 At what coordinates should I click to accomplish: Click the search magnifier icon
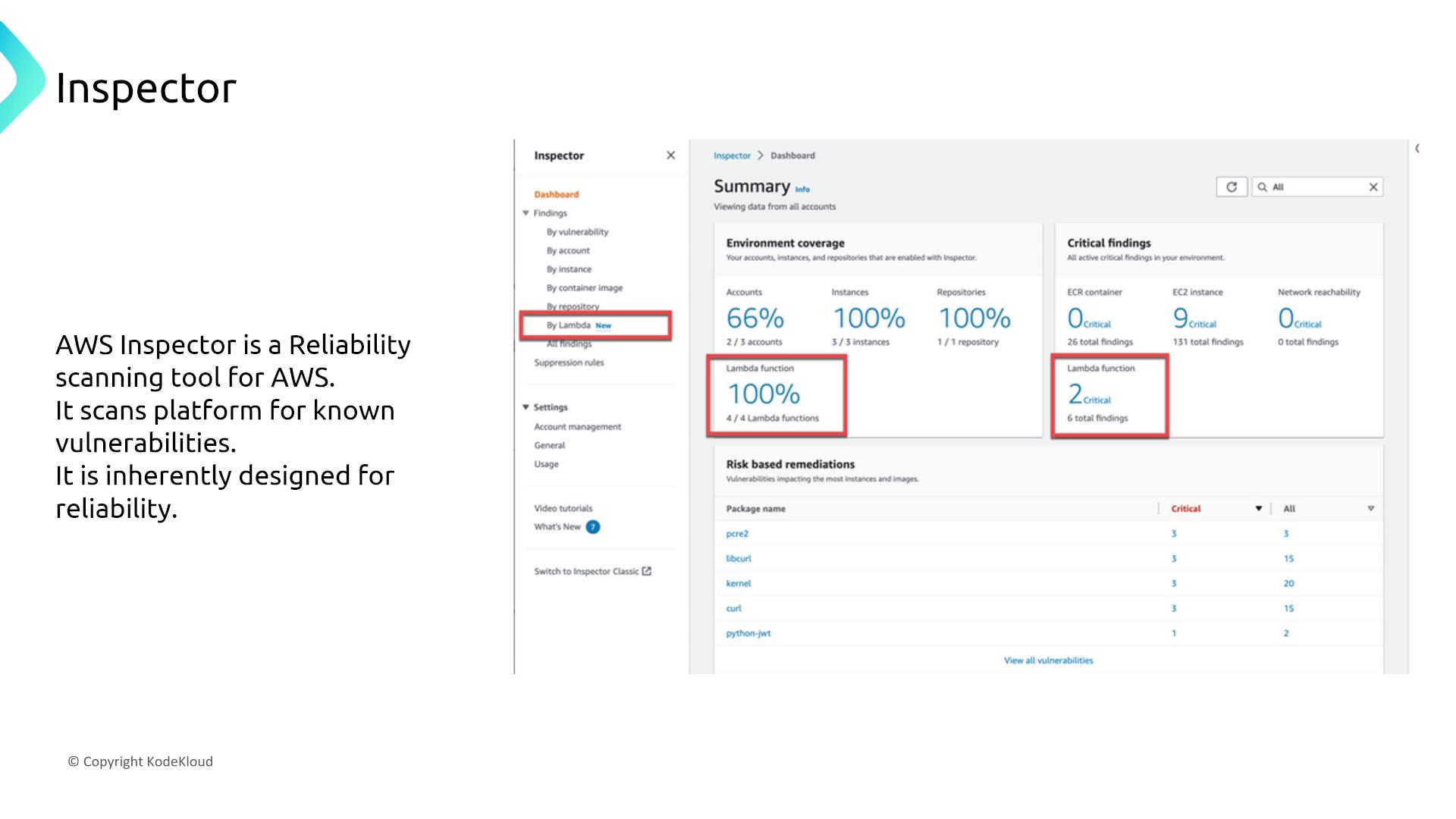point(1263,187)
